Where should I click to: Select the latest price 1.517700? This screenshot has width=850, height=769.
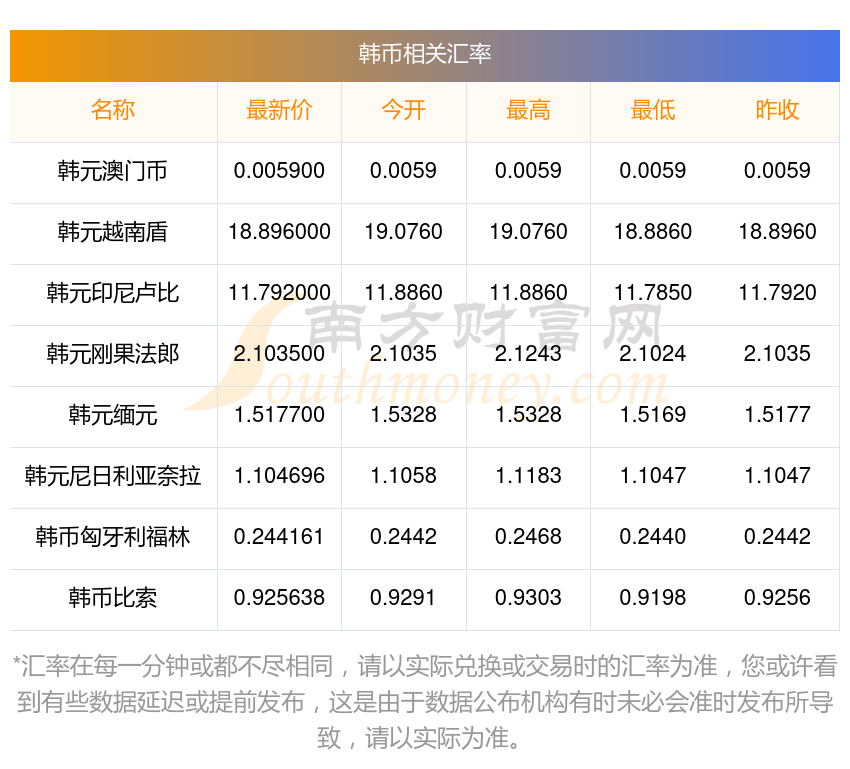(279, 415)
